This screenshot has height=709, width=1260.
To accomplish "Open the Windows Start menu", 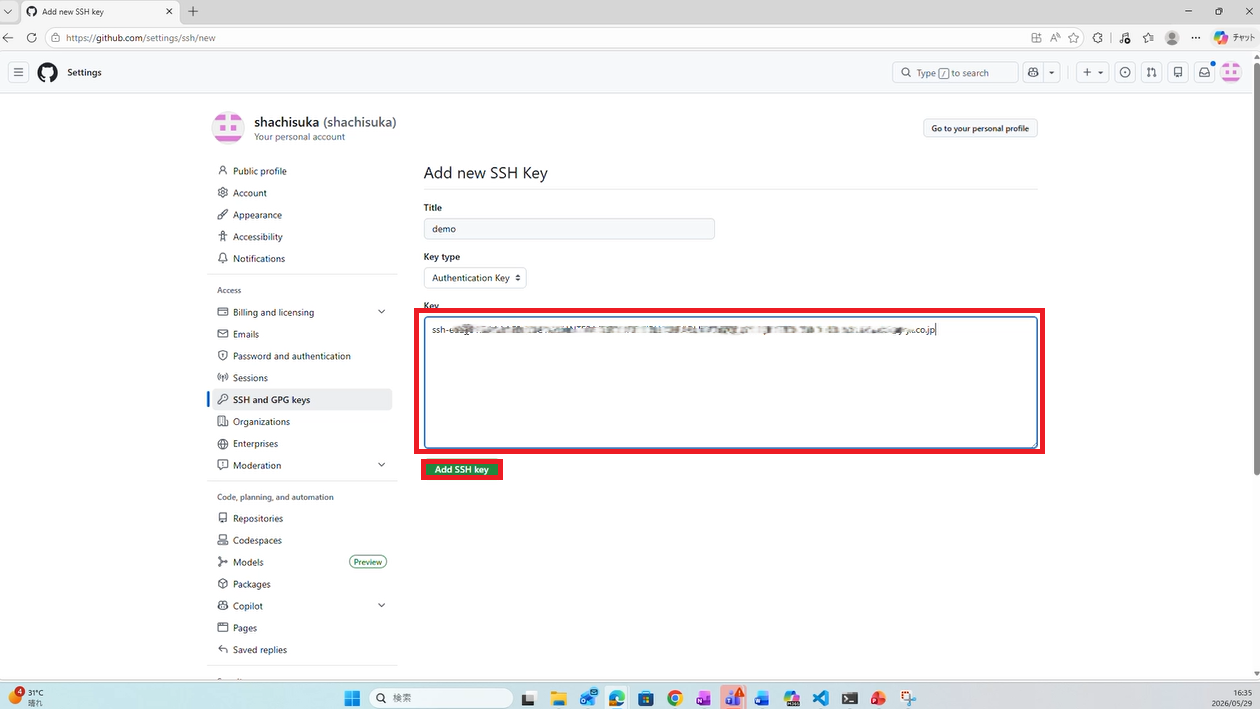I will click(x=352, y=698).
